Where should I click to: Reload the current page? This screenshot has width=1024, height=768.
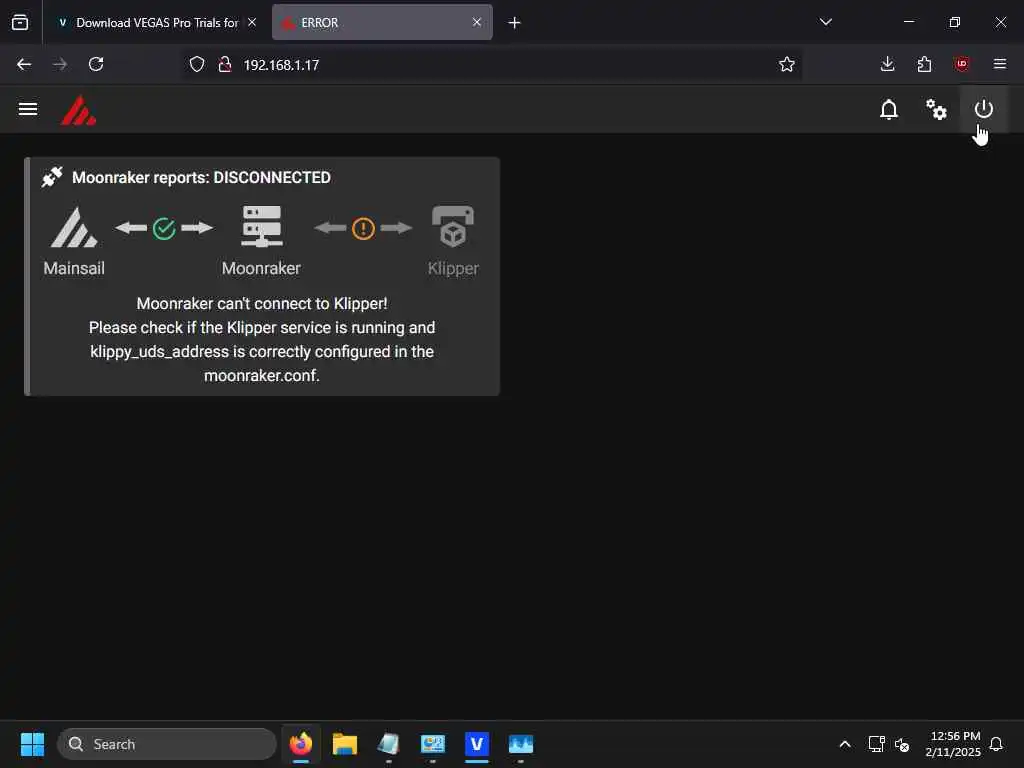(96, 64)
